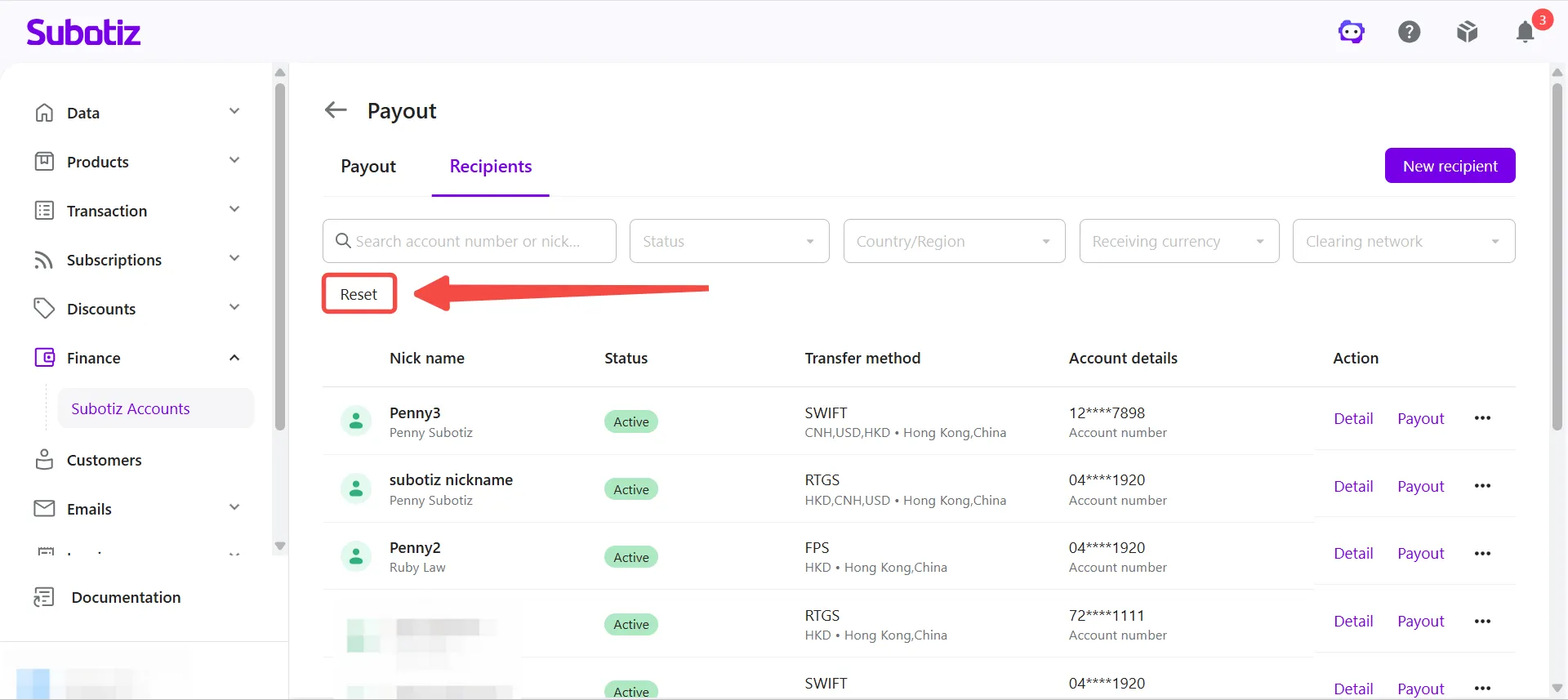Click the search magnifier icon
This screenshot has width=1568, height=700.
(x=343, y=241)
